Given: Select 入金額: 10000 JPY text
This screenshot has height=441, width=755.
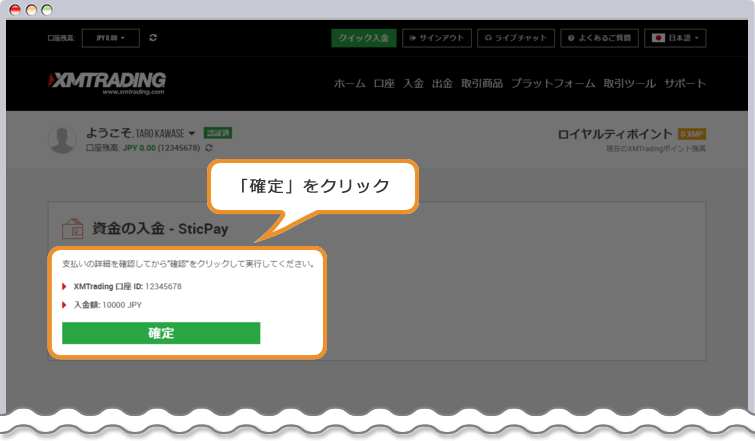Looking at the screenshot, I should pyautogui.click(x=107, y=305).
